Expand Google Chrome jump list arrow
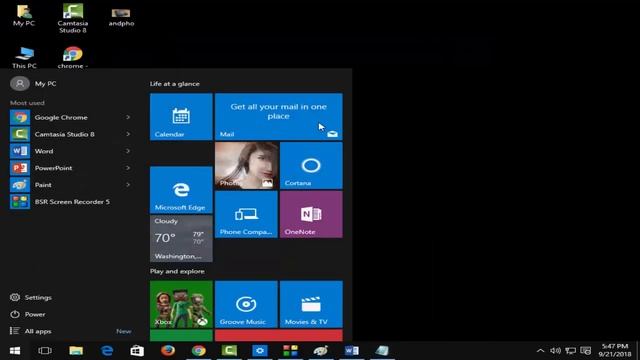This screenshot has width=640, height=360. coord(128,117)
